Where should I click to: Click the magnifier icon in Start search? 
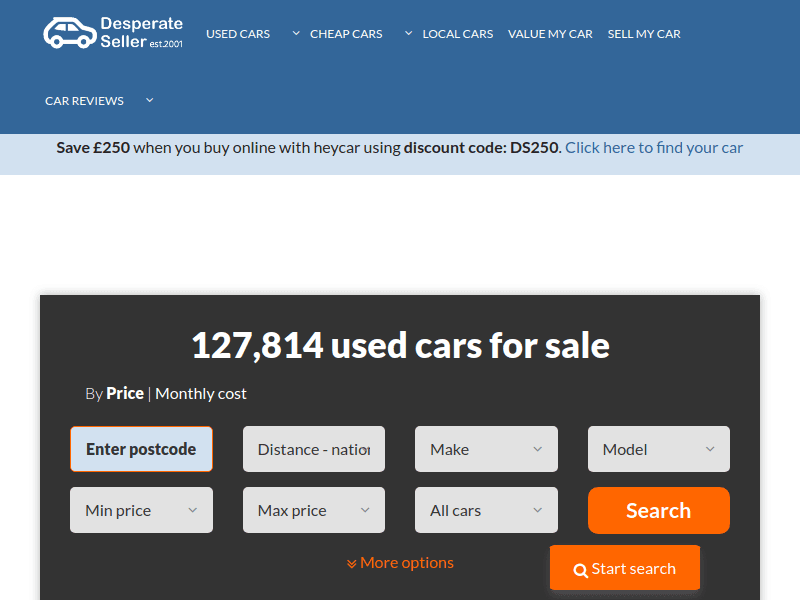(x=580, y=570)
